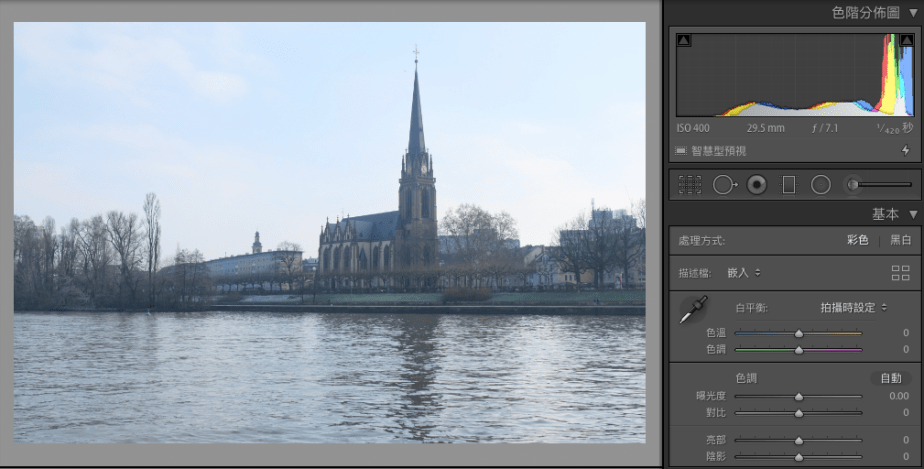Select the Spot Removal tool
The height and width of the screenshot is (469, 924).
(723, 185)
